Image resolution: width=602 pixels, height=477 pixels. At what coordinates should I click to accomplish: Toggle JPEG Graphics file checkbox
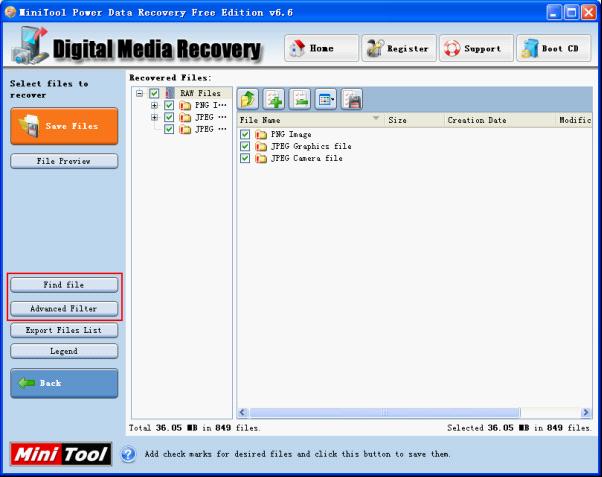245,146
